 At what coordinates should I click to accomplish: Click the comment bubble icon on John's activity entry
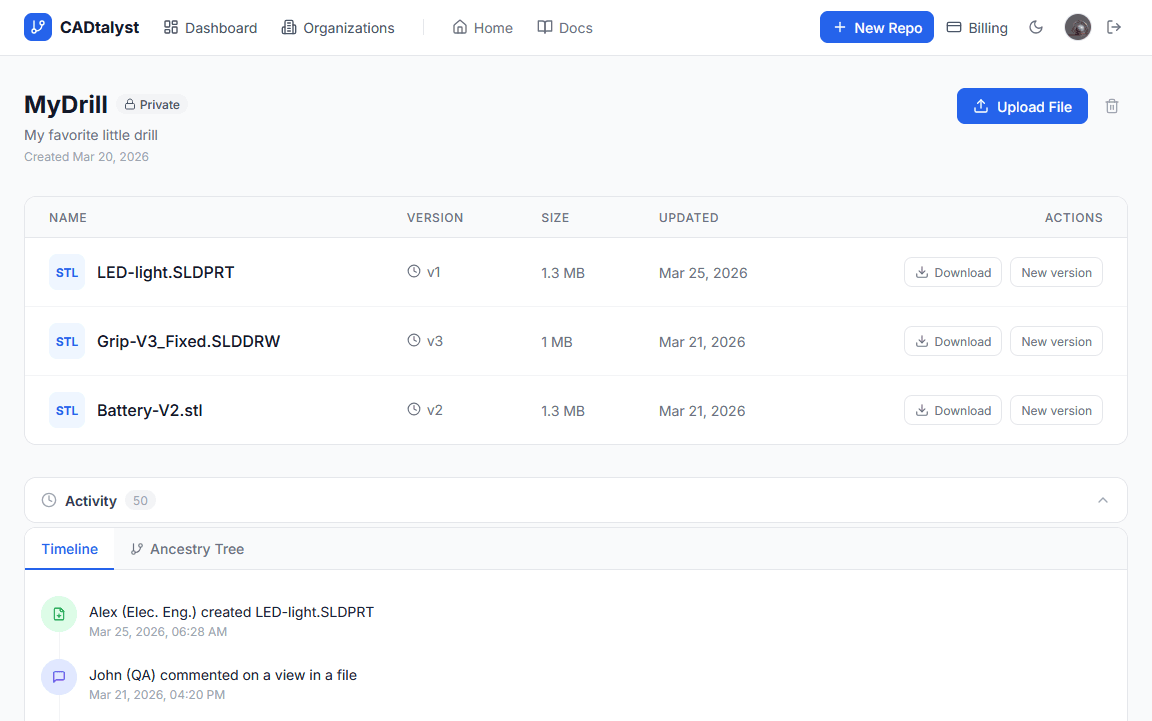coord(59,677)
